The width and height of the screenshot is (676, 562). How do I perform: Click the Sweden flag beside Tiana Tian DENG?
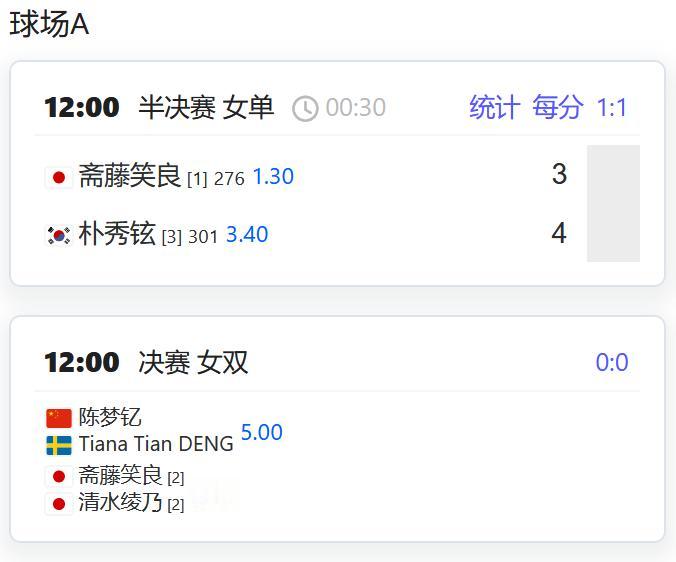click(x=59, y=445)
